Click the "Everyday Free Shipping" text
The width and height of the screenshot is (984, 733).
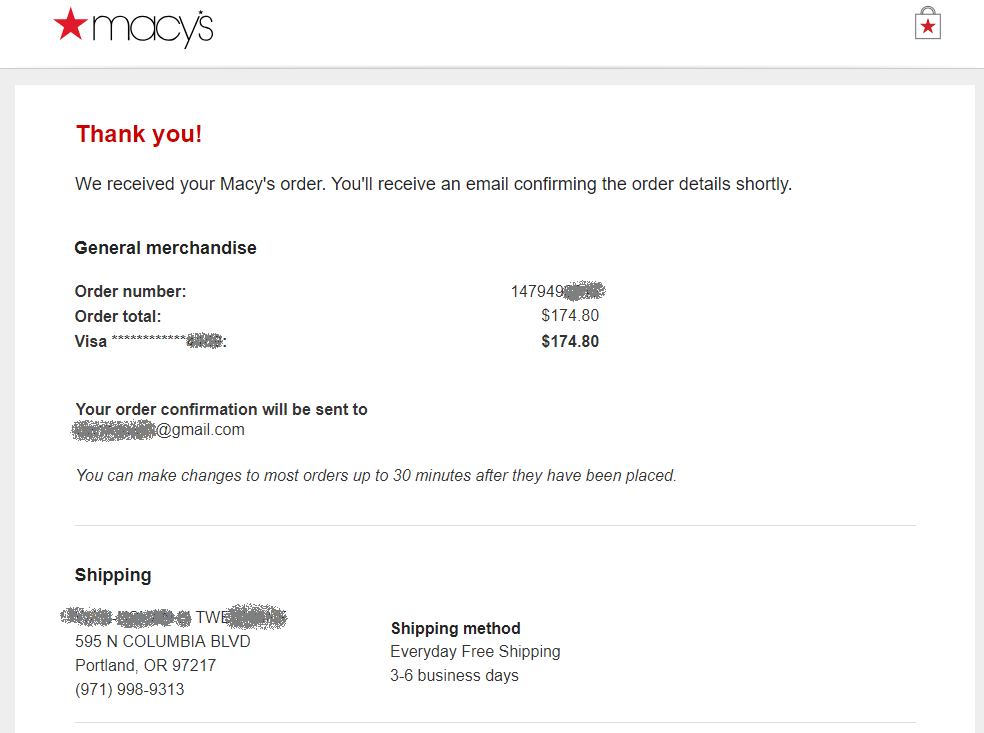tap(475, 652)
